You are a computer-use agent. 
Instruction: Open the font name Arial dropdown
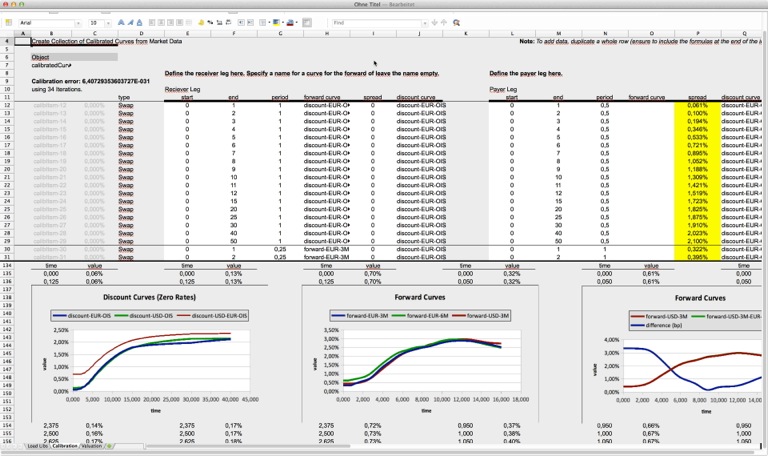(x=78, y=23)
